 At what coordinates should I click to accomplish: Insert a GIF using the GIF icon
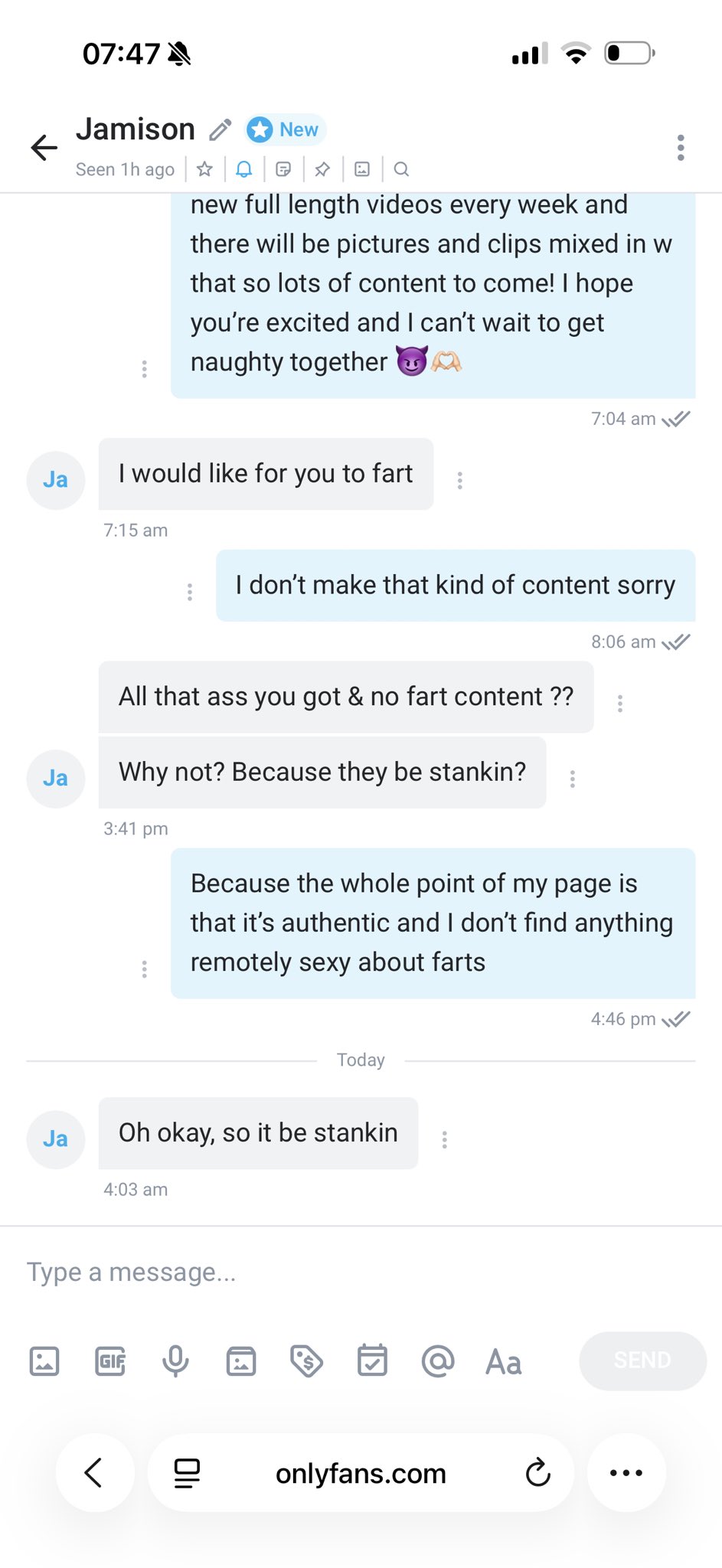click(x=110, y=1361)
